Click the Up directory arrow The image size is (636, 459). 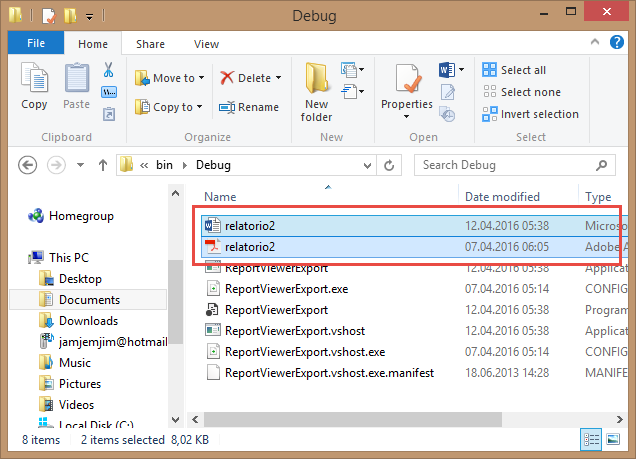102,165
